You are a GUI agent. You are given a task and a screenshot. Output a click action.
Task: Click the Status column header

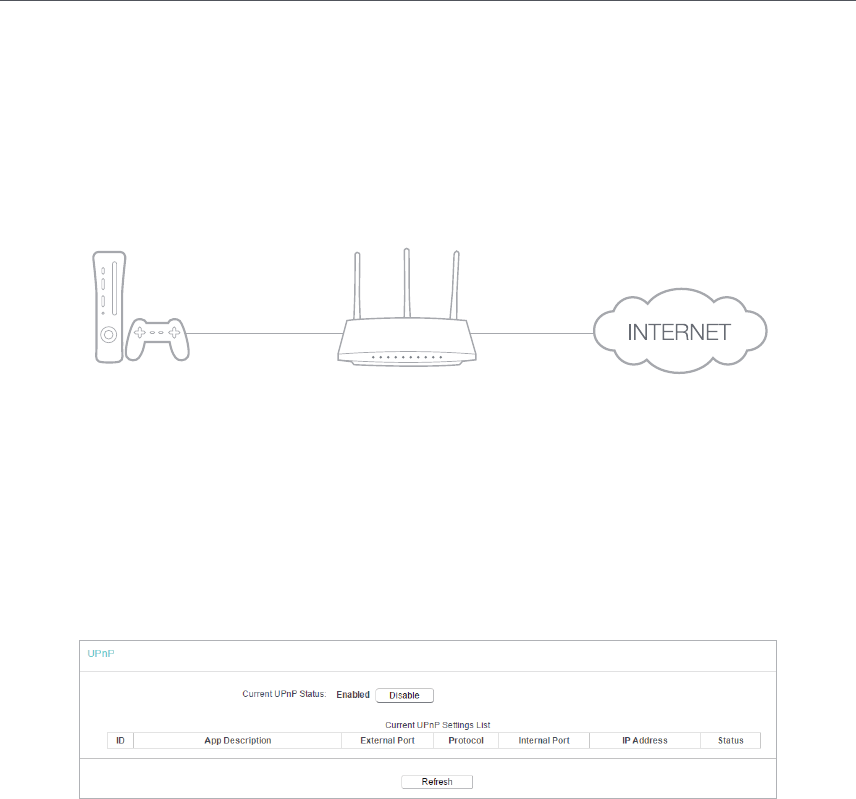tap(730, 741)
